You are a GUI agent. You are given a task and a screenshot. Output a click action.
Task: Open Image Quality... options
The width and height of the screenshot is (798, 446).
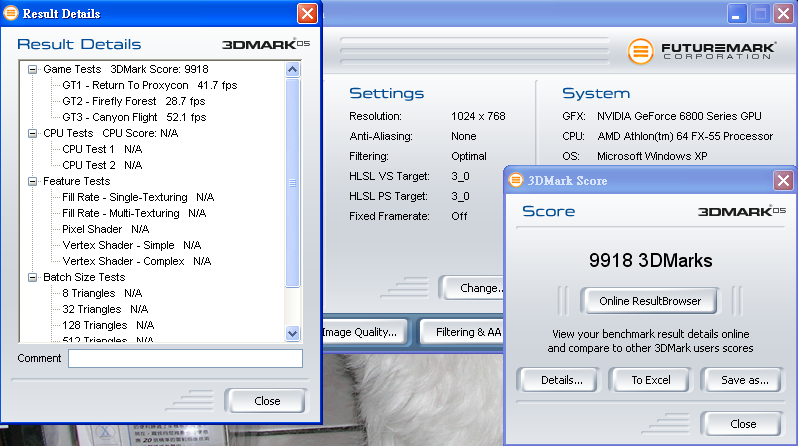point(363,332)
